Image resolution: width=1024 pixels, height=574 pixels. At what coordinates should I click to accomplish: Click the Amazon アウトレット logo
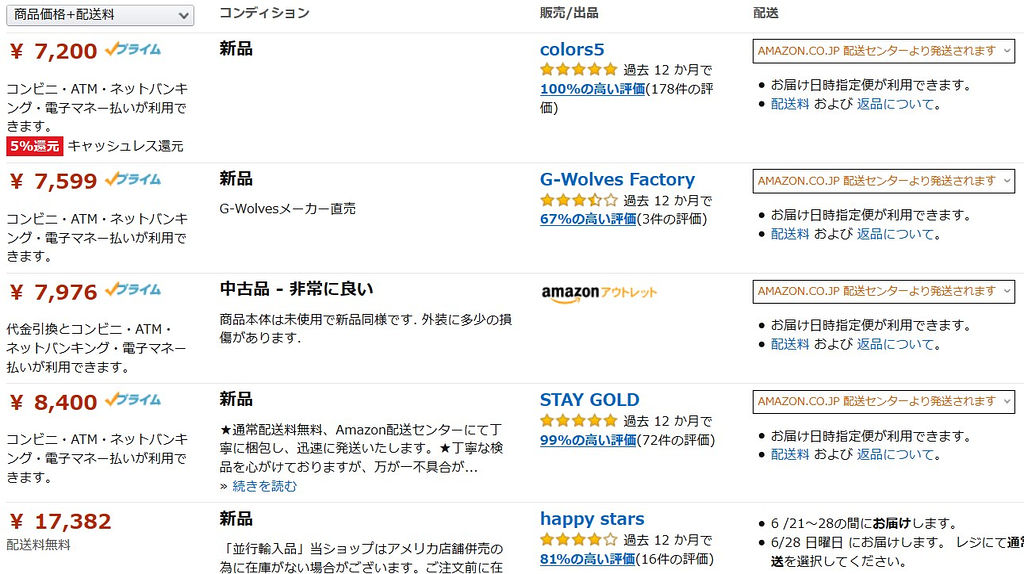pos(599,293)
